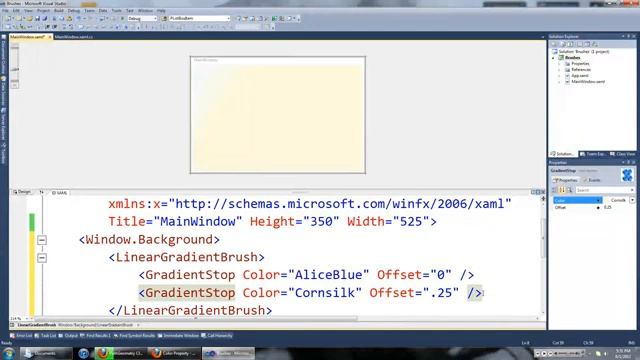
Task: Select the Events tab in Properties panel
Action: 591,180
